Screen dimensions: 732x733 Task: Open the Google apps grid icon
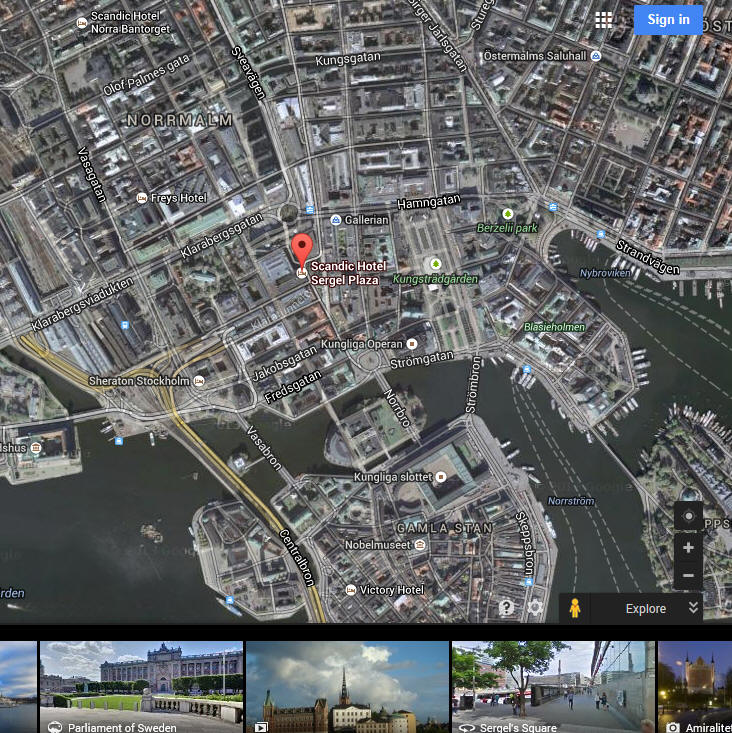[x=603, y=20]
